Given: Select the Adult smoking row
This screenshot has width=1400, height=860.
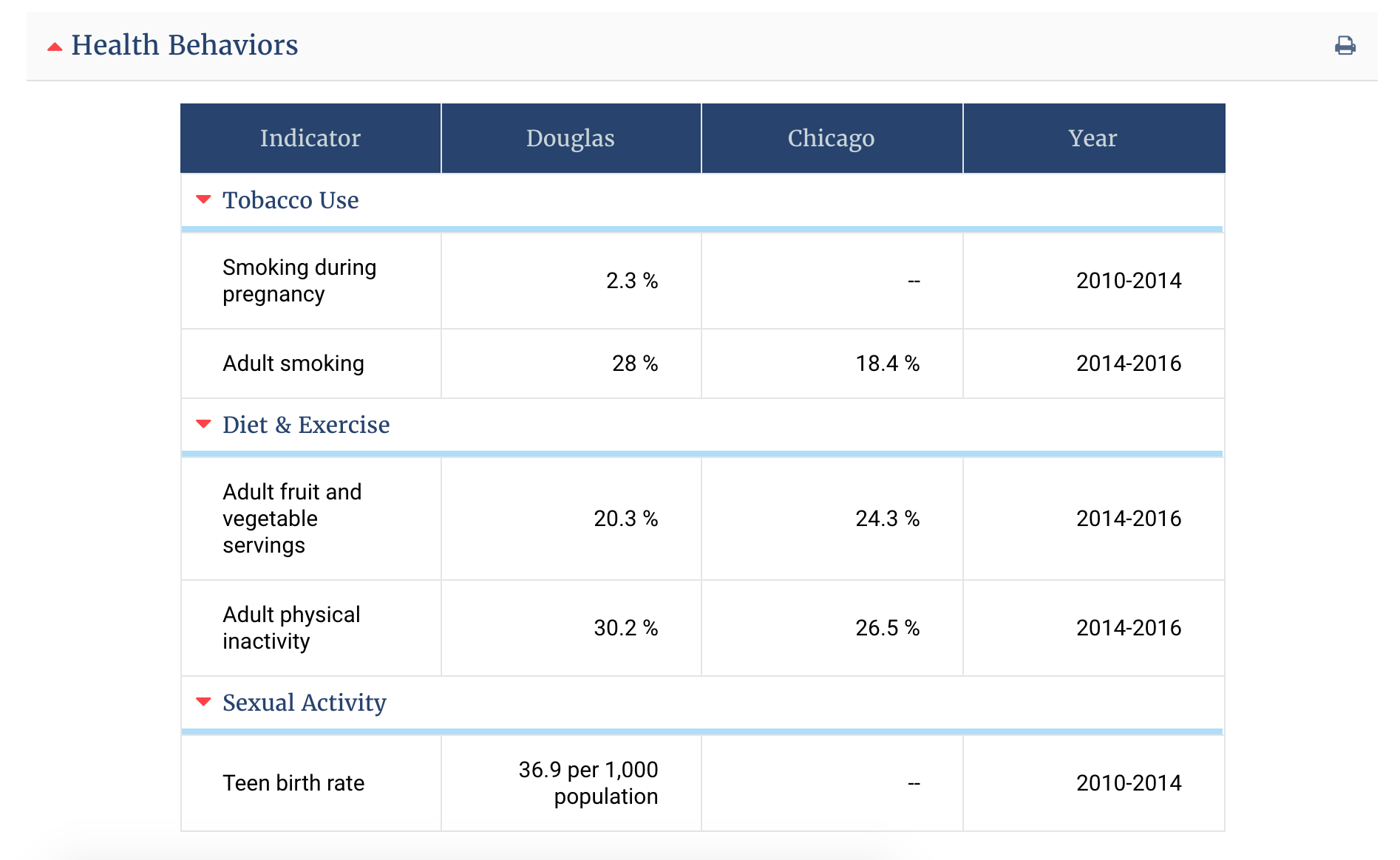Looking at the screenshot, I should 293,363.
